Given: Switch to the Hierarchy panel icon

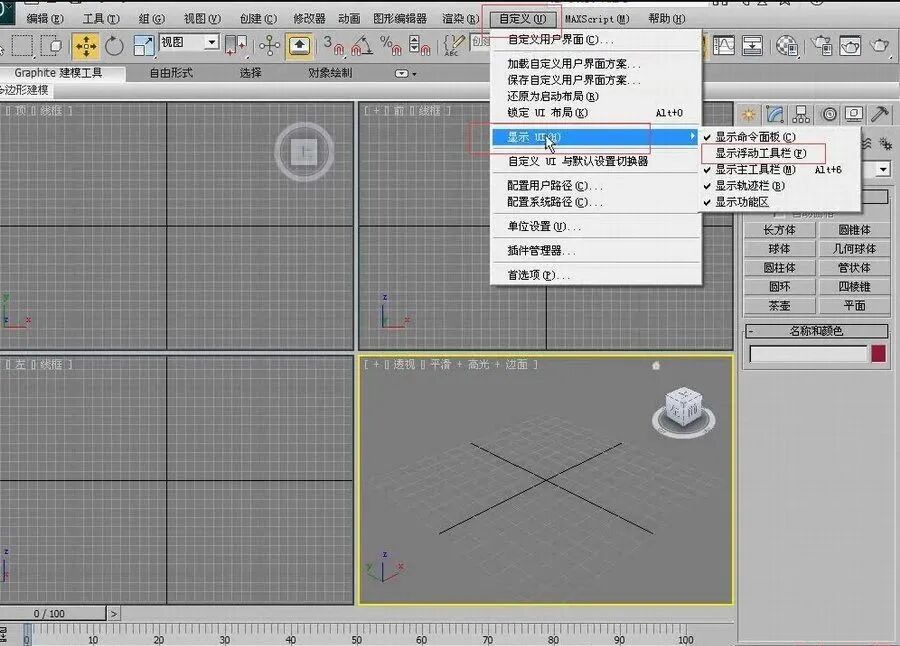Looking at the screenshot, I should point(801,114).
